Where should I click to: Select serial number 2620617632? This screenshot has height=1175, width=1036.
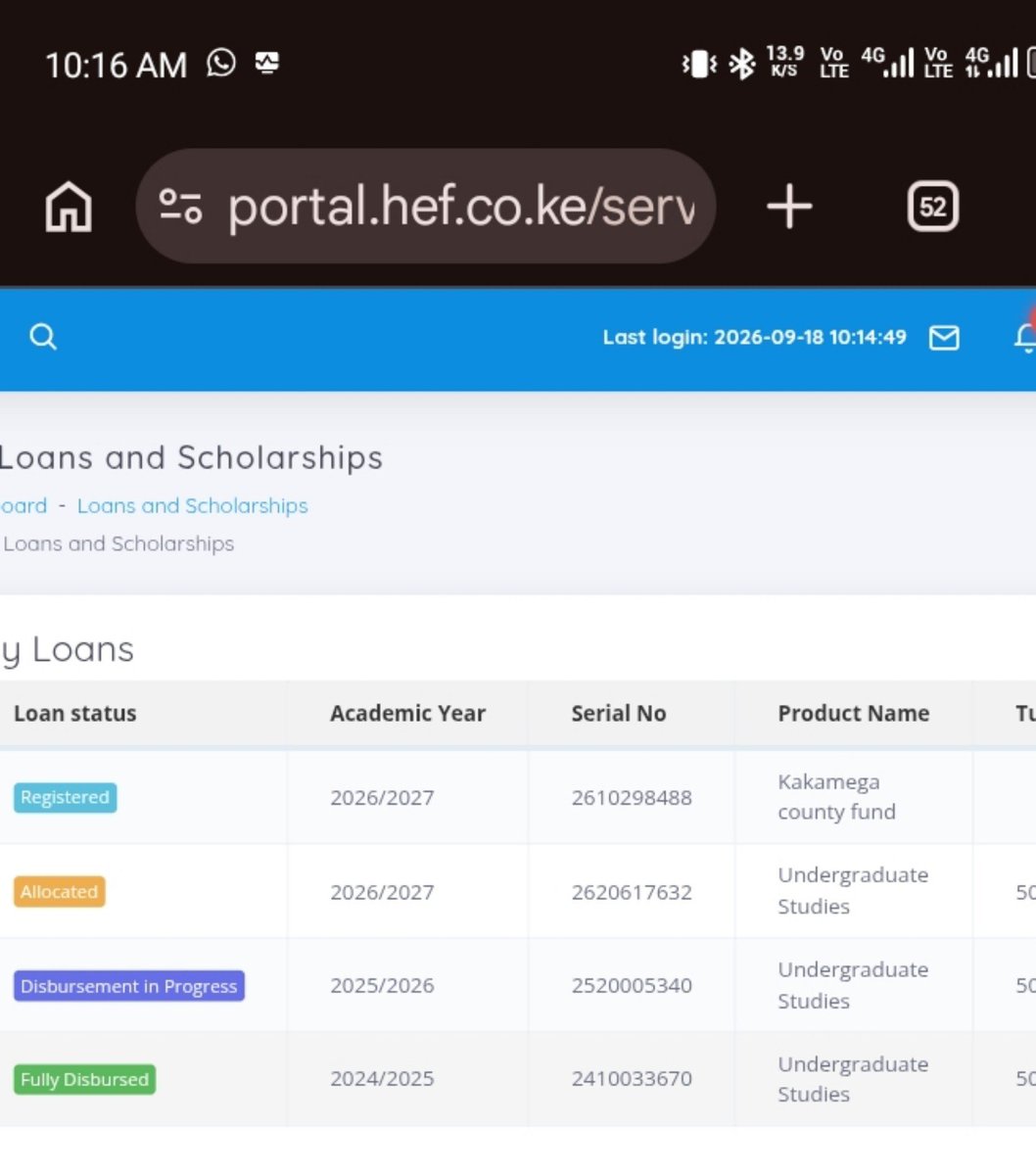[632, 892]
